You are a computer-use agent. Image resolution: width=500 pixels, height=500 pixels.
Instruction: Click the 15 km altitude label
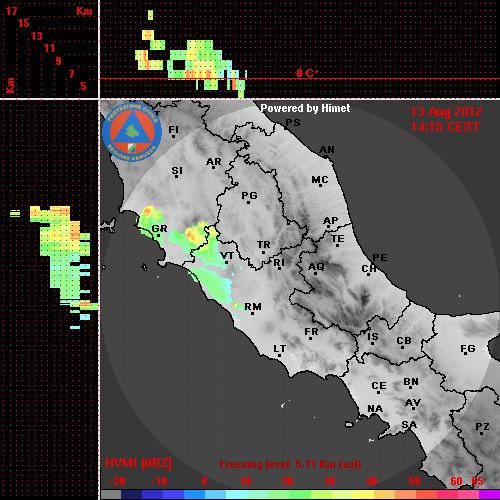coord(24,23)
